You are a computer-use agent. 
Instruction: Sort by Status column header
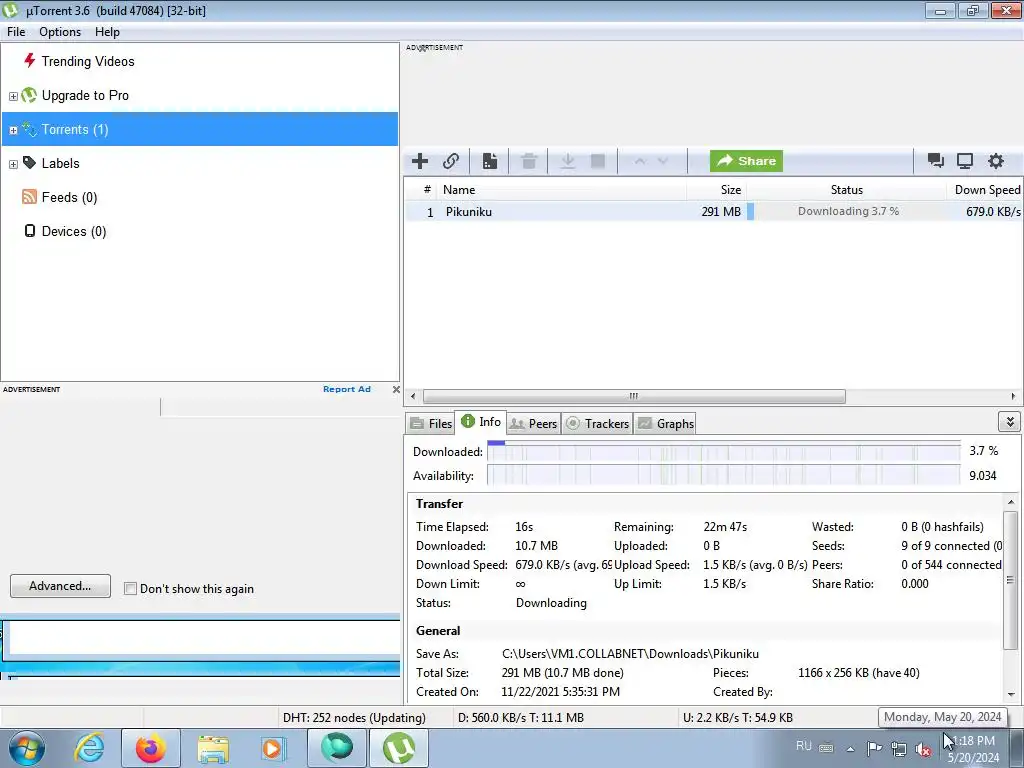[x=846, y=189]
